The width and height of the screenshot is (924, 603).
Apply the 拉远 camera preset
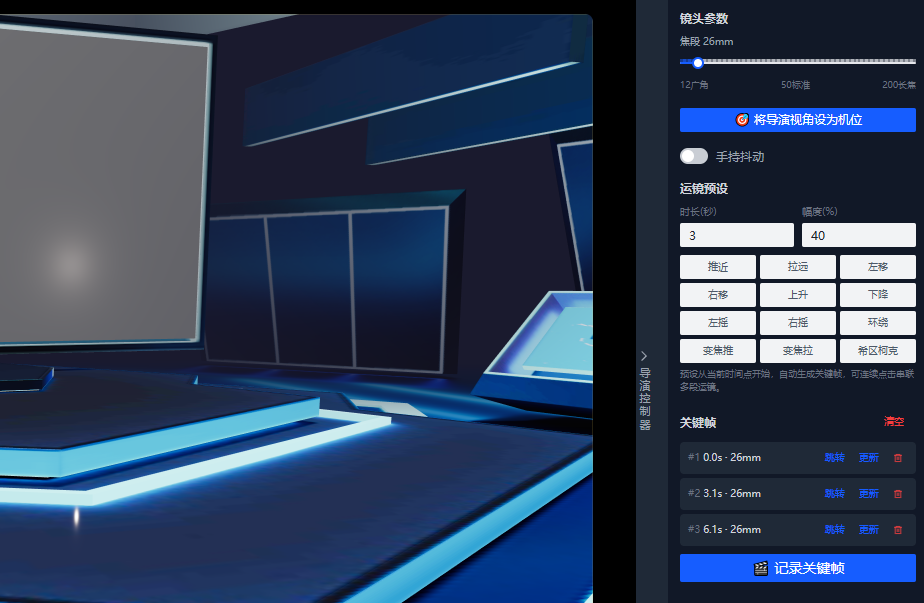(x=797, y=267)
